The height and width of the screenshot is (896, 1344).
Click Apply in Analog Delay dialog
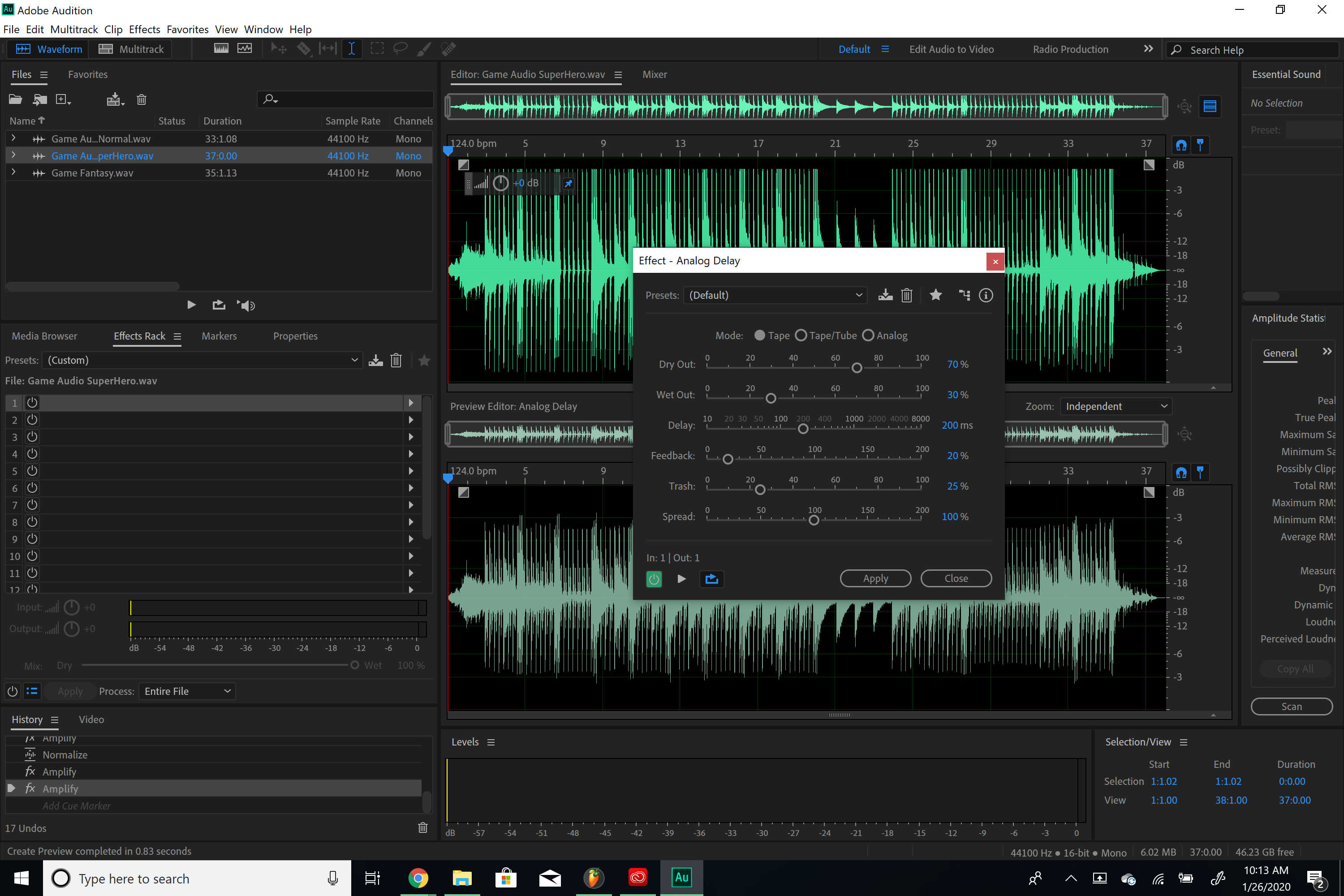coord(875,578)
